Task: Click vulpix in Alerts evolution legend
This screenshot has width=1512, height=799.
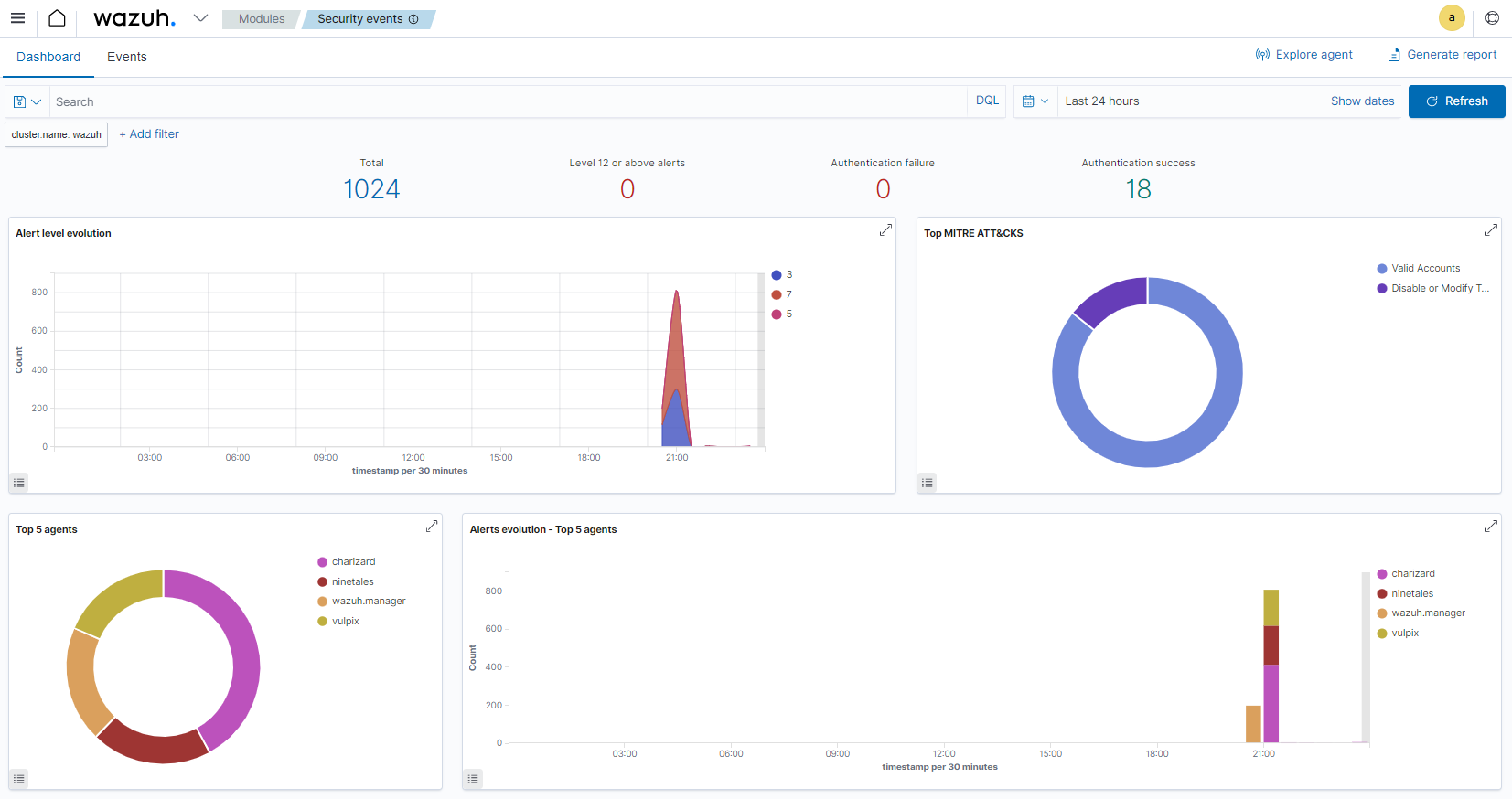Action: 1398,634
